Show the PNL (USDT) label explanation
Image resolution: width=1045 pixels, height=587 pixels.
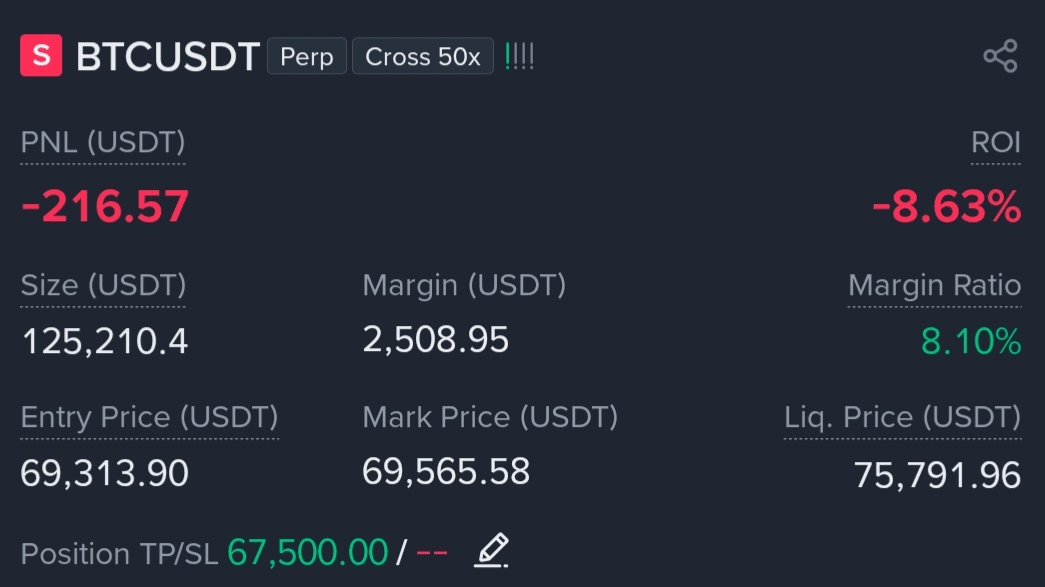pos(103,143)
